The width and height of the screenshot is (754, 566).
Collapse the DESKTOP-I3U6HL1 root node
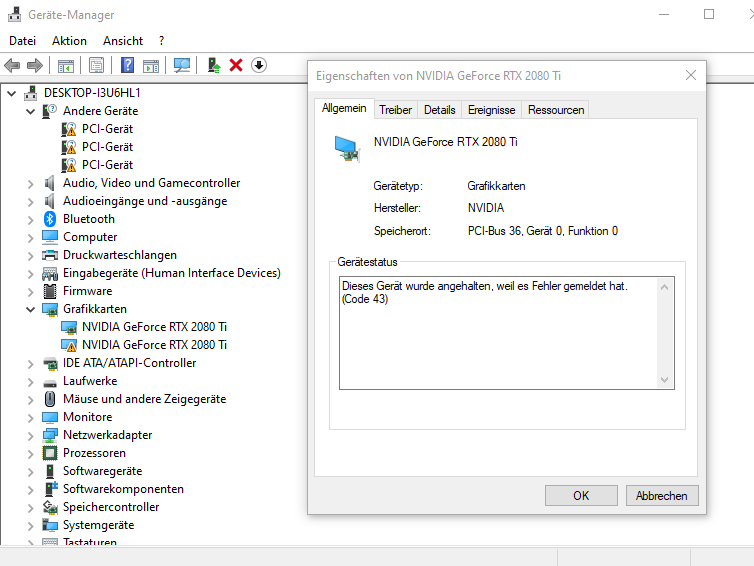(12, 93)
